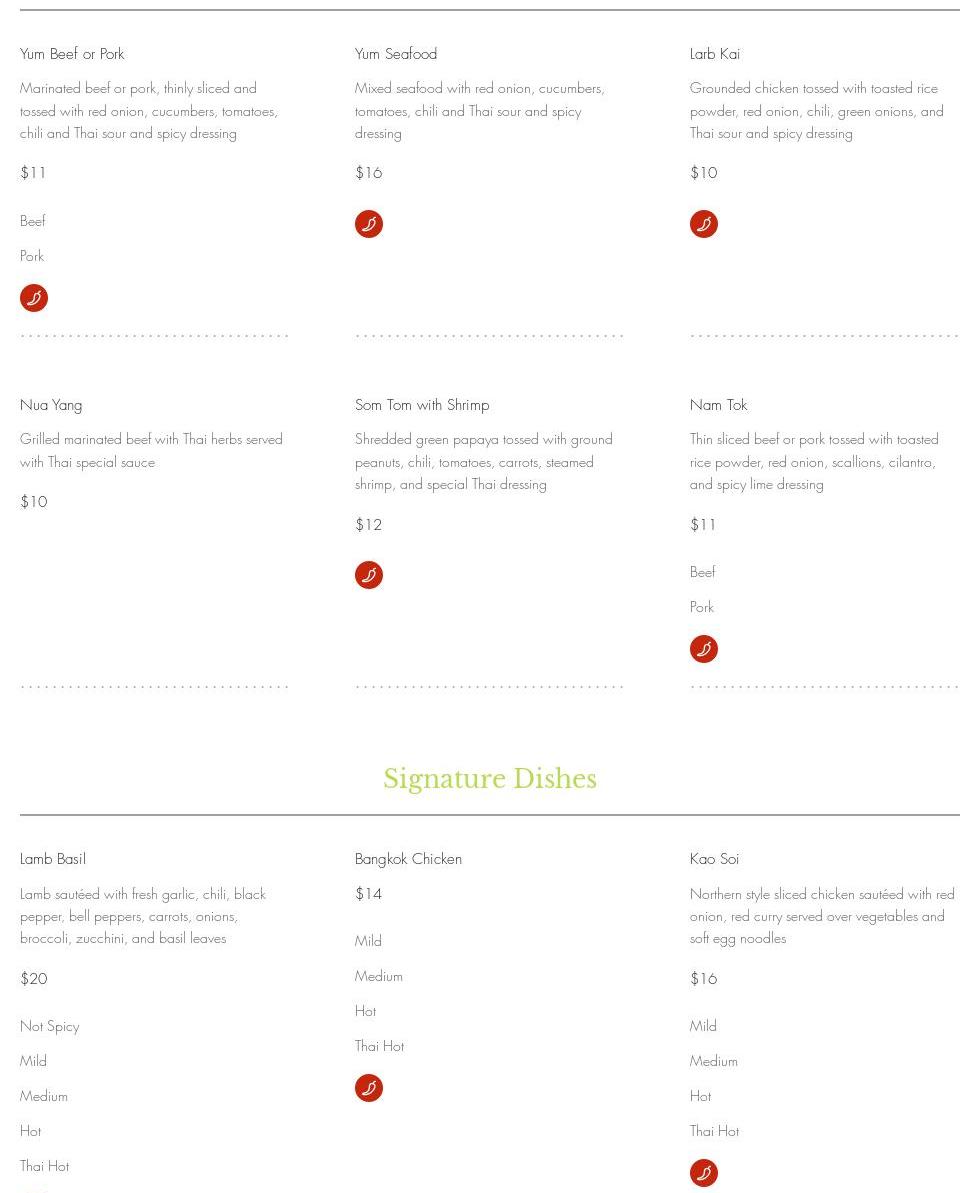
Task: Click the Signature Dishes section heading
Action: point(489,778)
